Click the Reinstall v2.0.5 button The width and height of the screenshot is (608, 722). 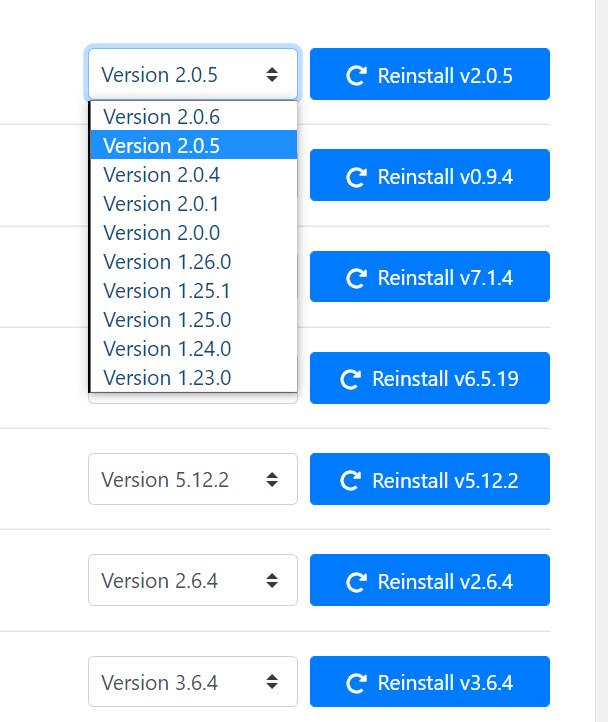coord(430,74)
